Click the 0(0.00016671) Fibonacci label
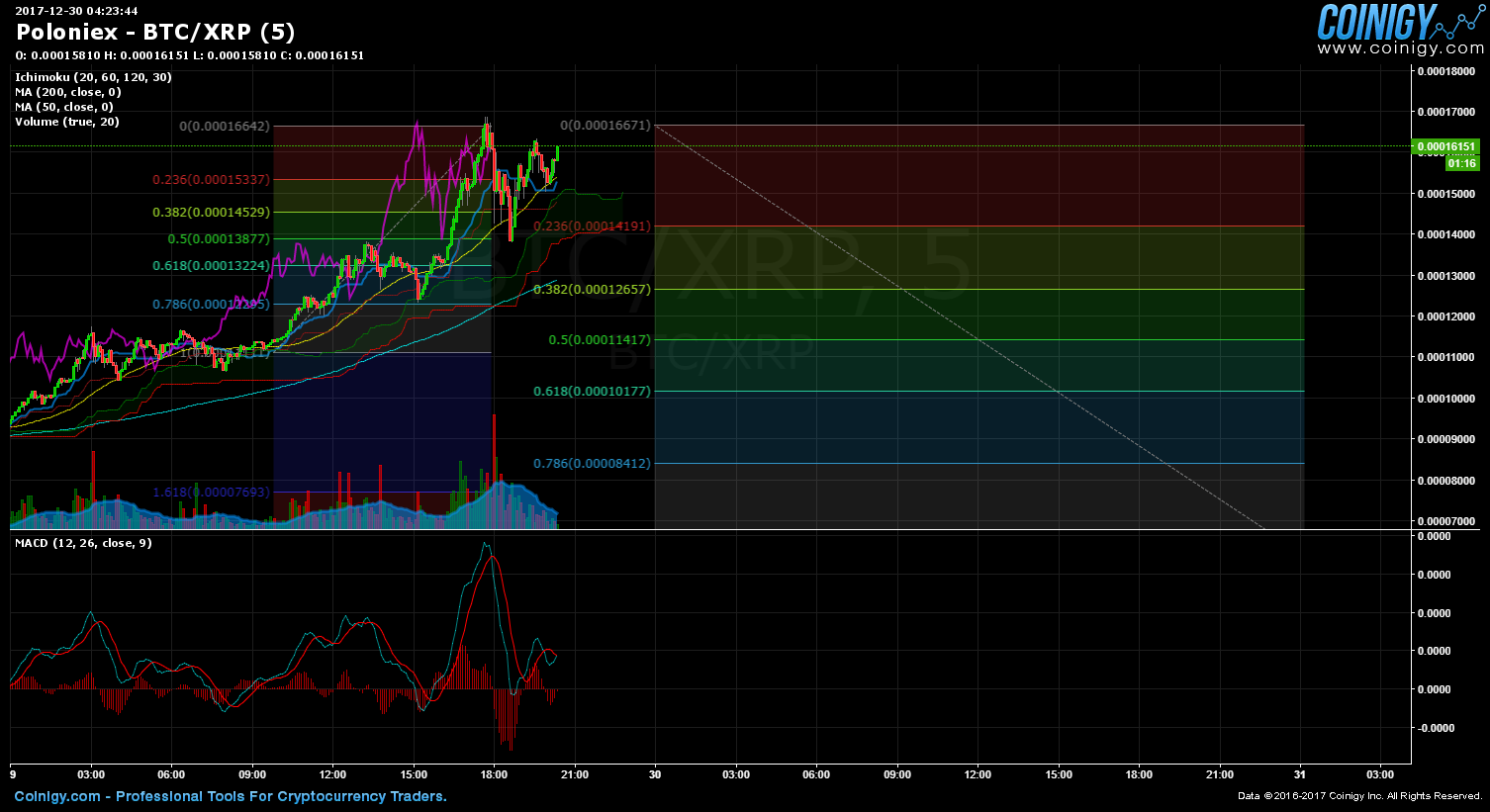 click(605, 126)
